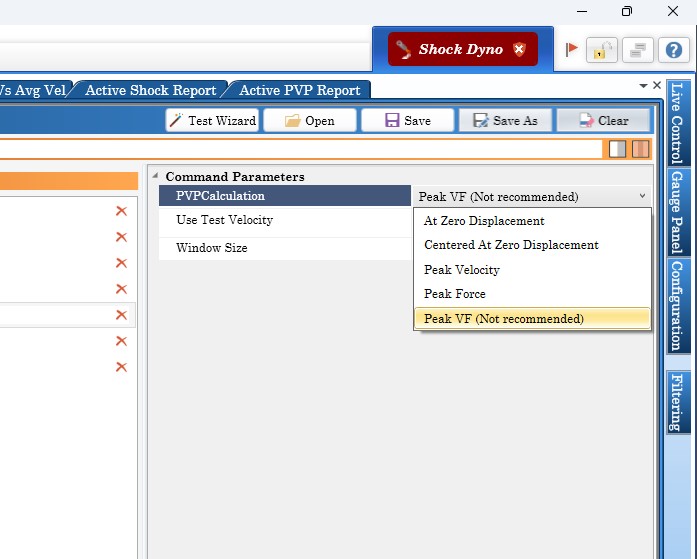Select the Window Size parameter row

coord(284,248)
